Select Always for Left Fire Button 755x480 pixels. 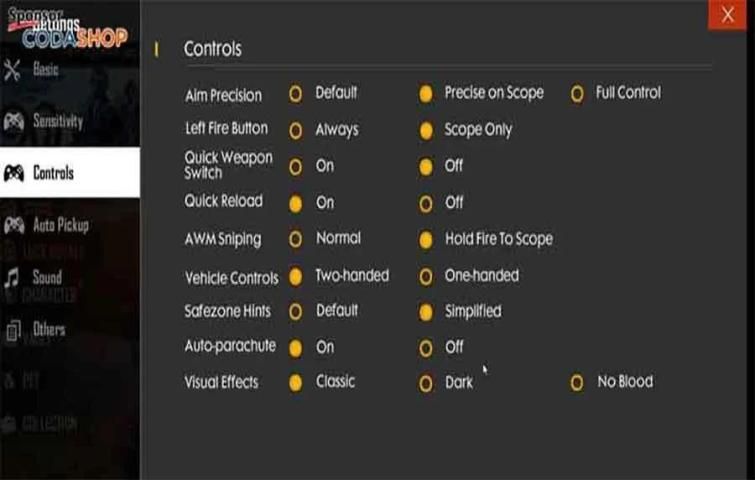click(296, 130)
